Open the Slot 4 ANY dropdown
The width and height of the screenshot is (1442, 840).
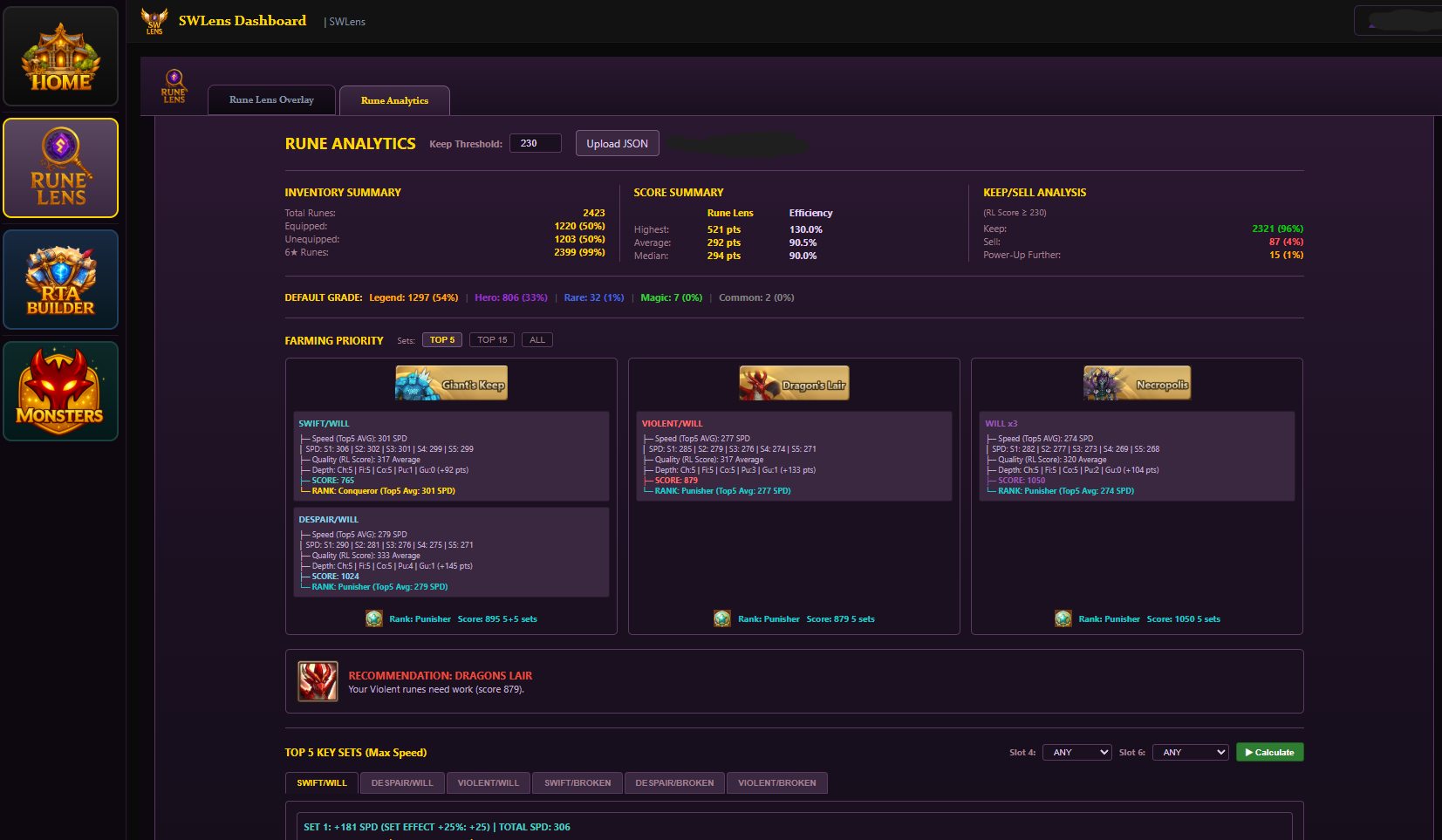[x=1076, y=752]
